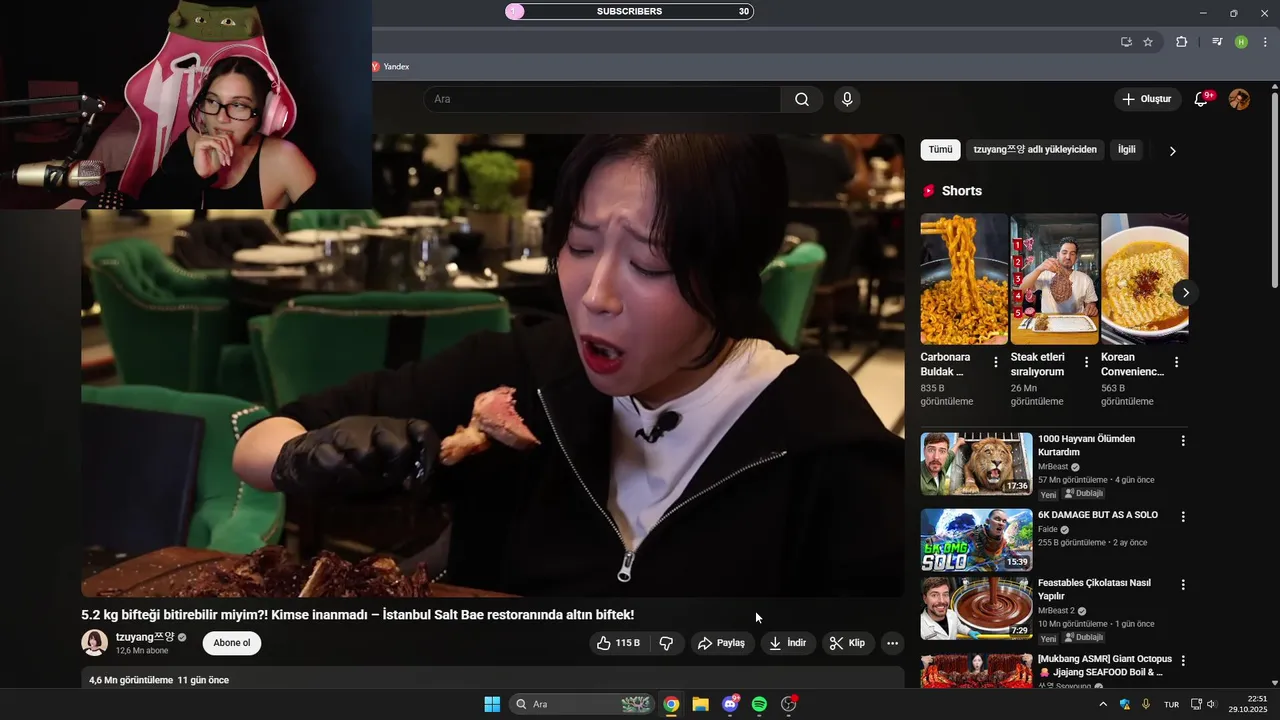Open options for Steak etleri sıralıyorum short
This screenshot has height=720, width=1280.
(1086, 363)
